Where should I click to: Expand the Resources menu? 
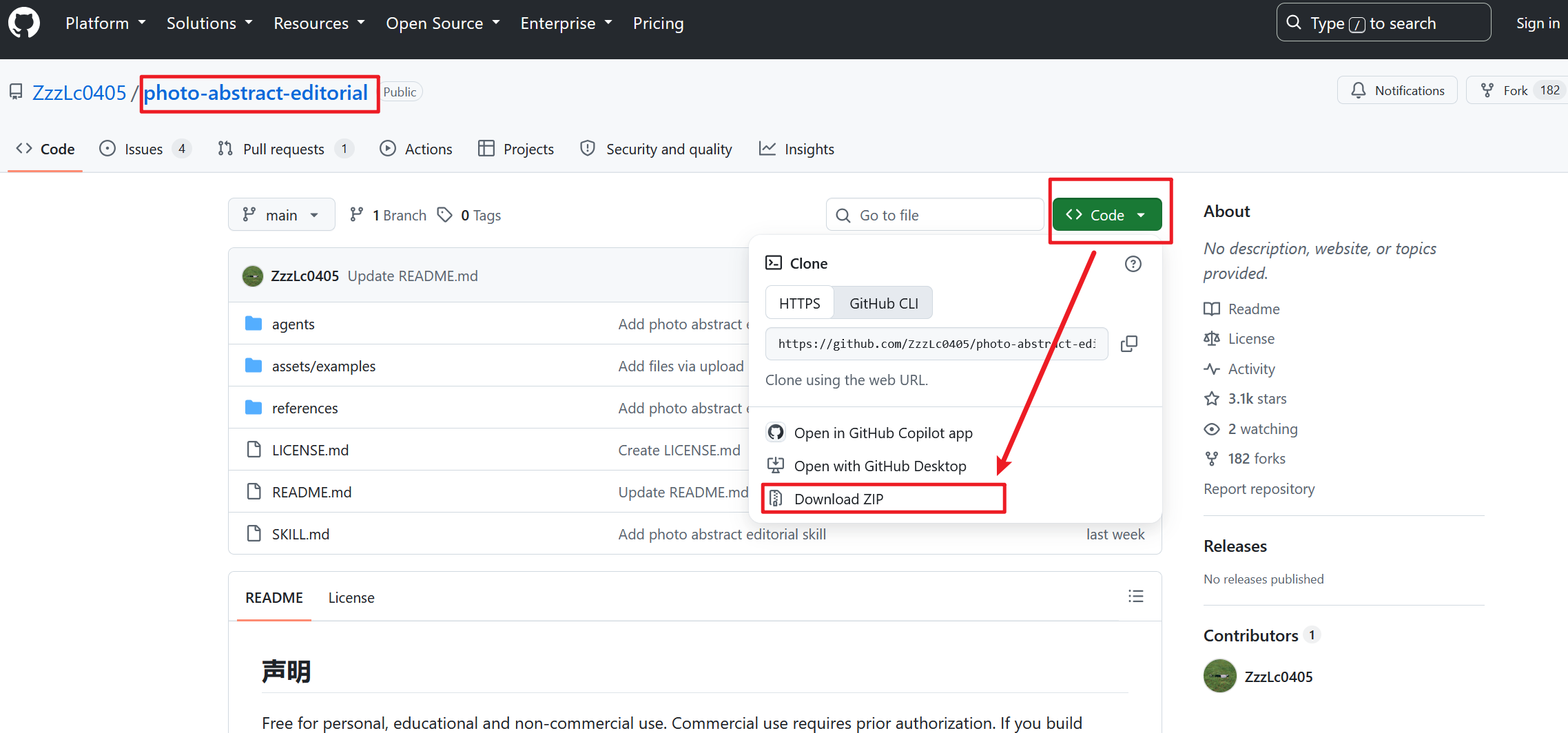pyautogui.click(x=319, y=23)
